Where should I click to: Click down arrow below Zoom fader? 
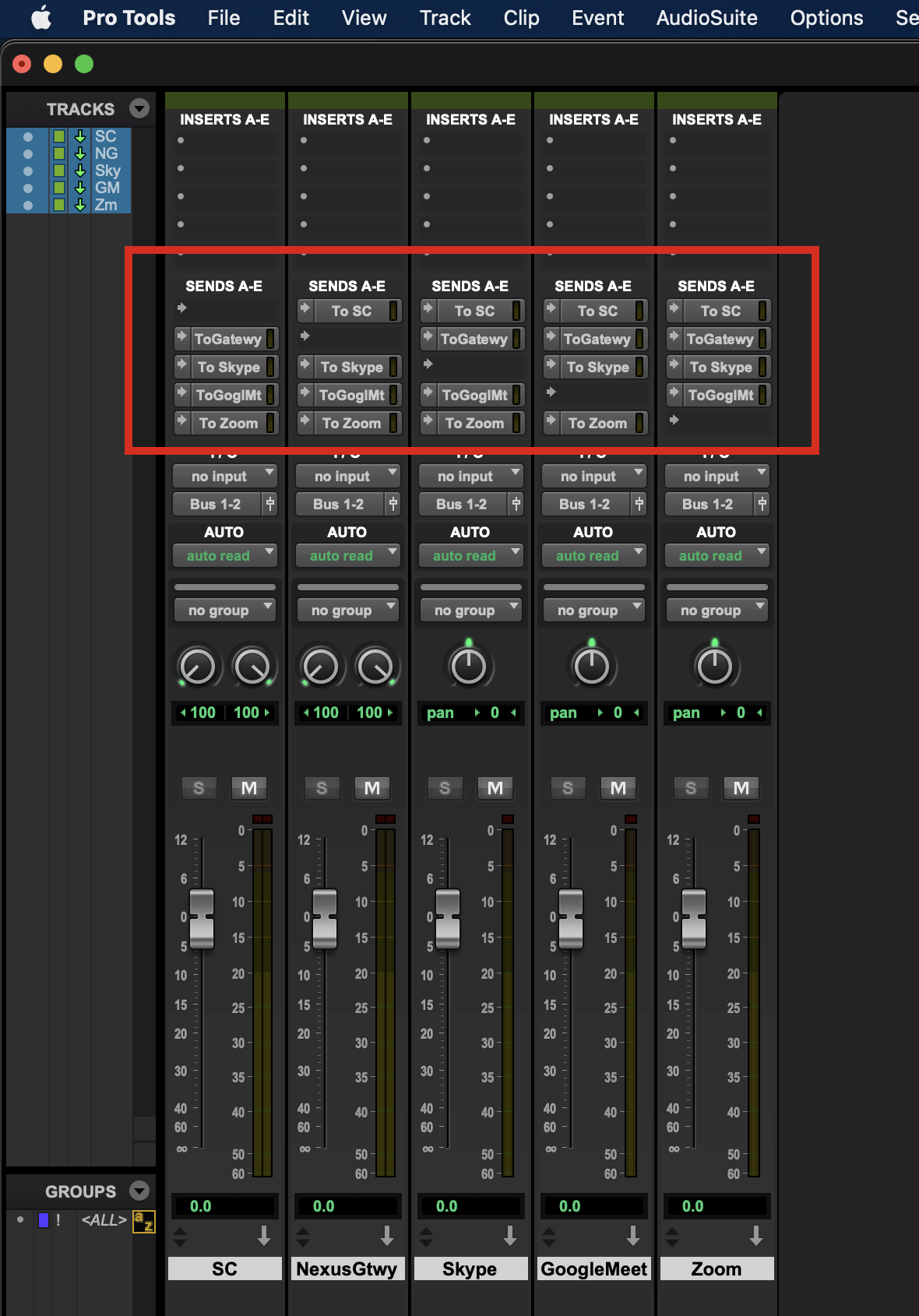755,1236
